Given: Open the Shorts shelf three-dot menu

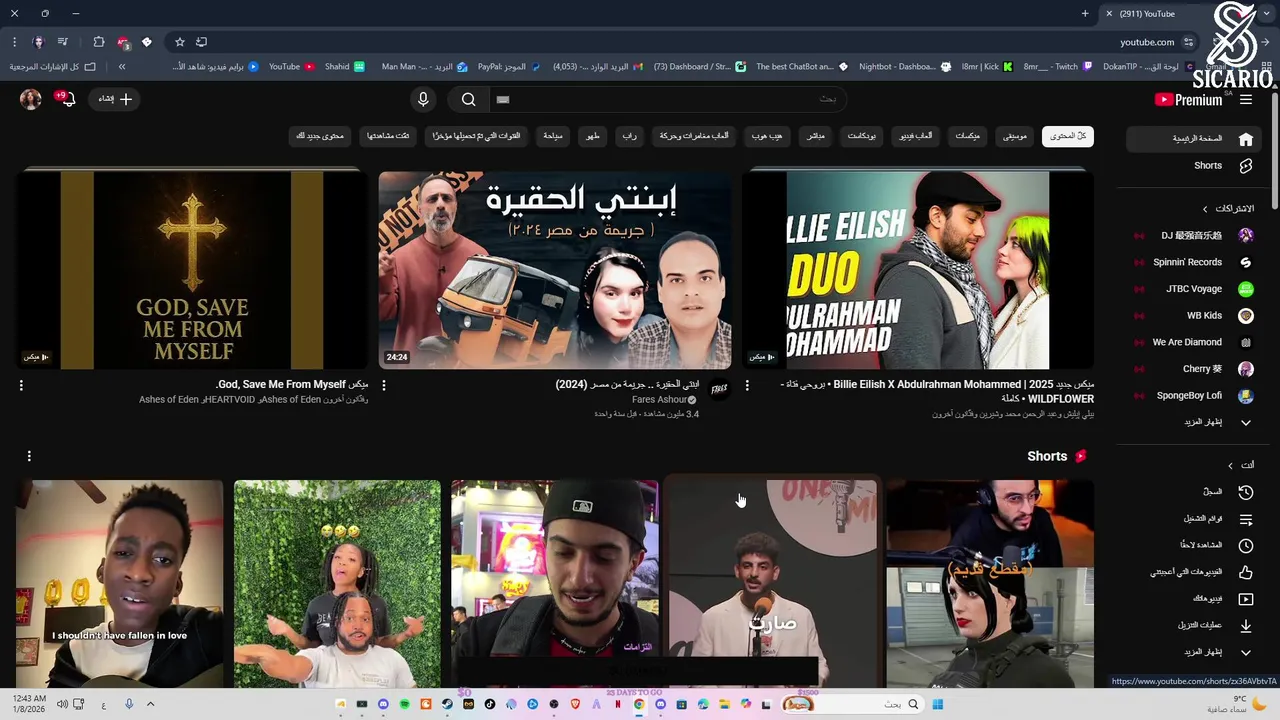Looking at the screenshot, I should click(x=29, y=456).
